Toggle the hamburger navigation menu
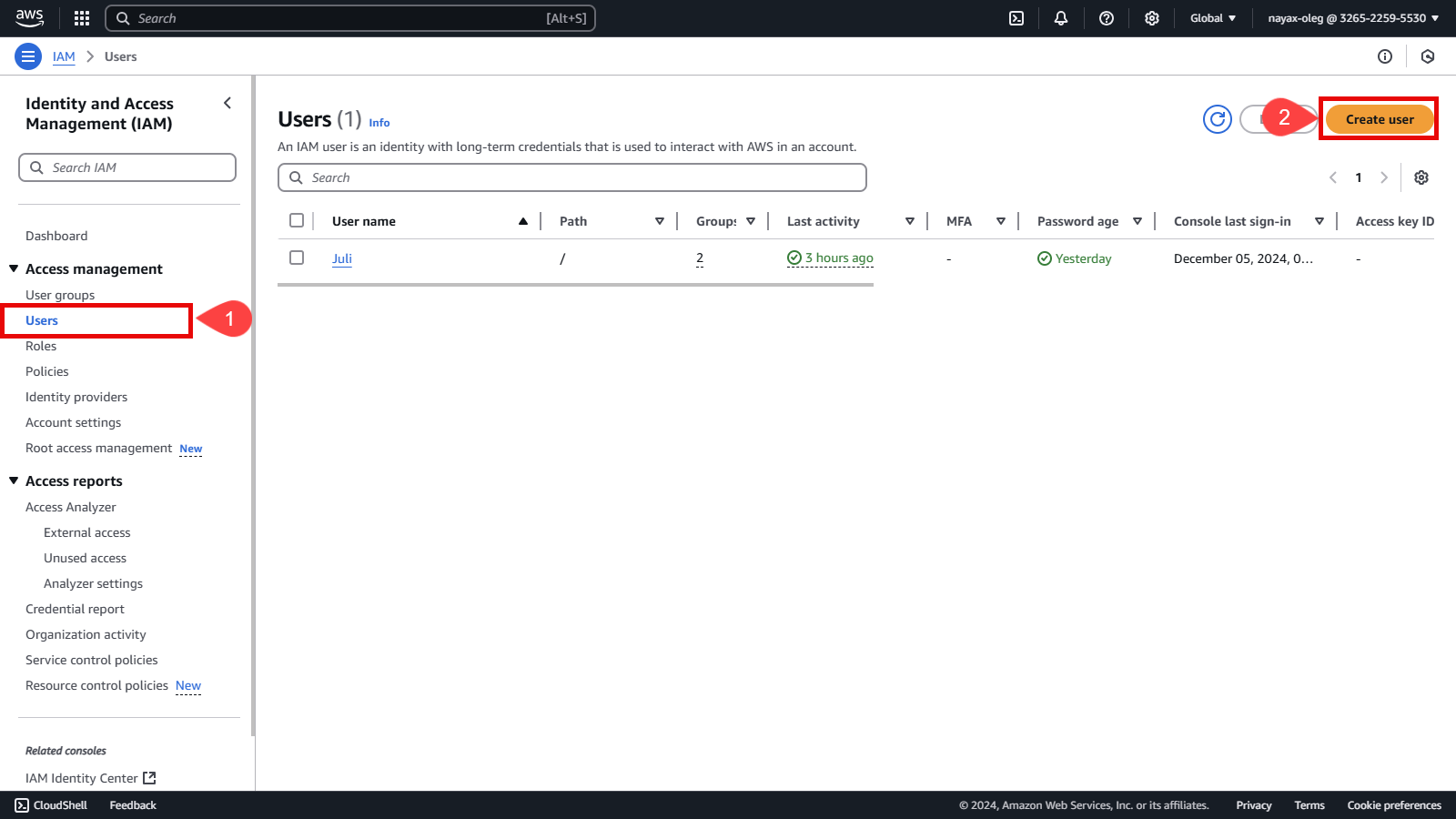Image resolution: width=1456 pixels, height=819 pixels. pos(28,56)
